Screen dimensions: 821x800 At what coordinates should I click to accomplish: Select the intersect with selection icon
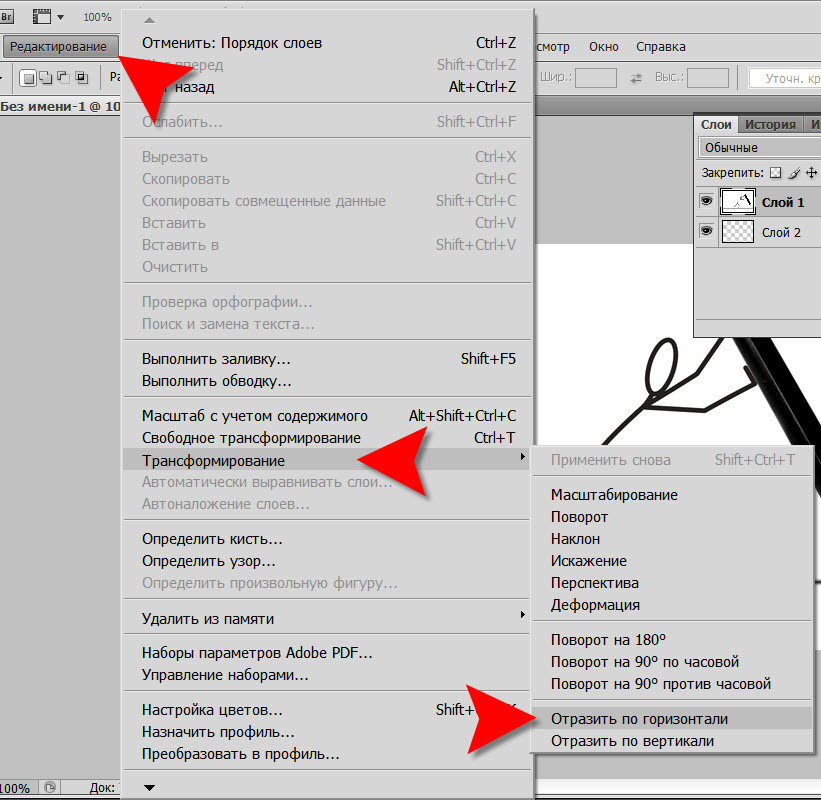[x=82, y=77]
